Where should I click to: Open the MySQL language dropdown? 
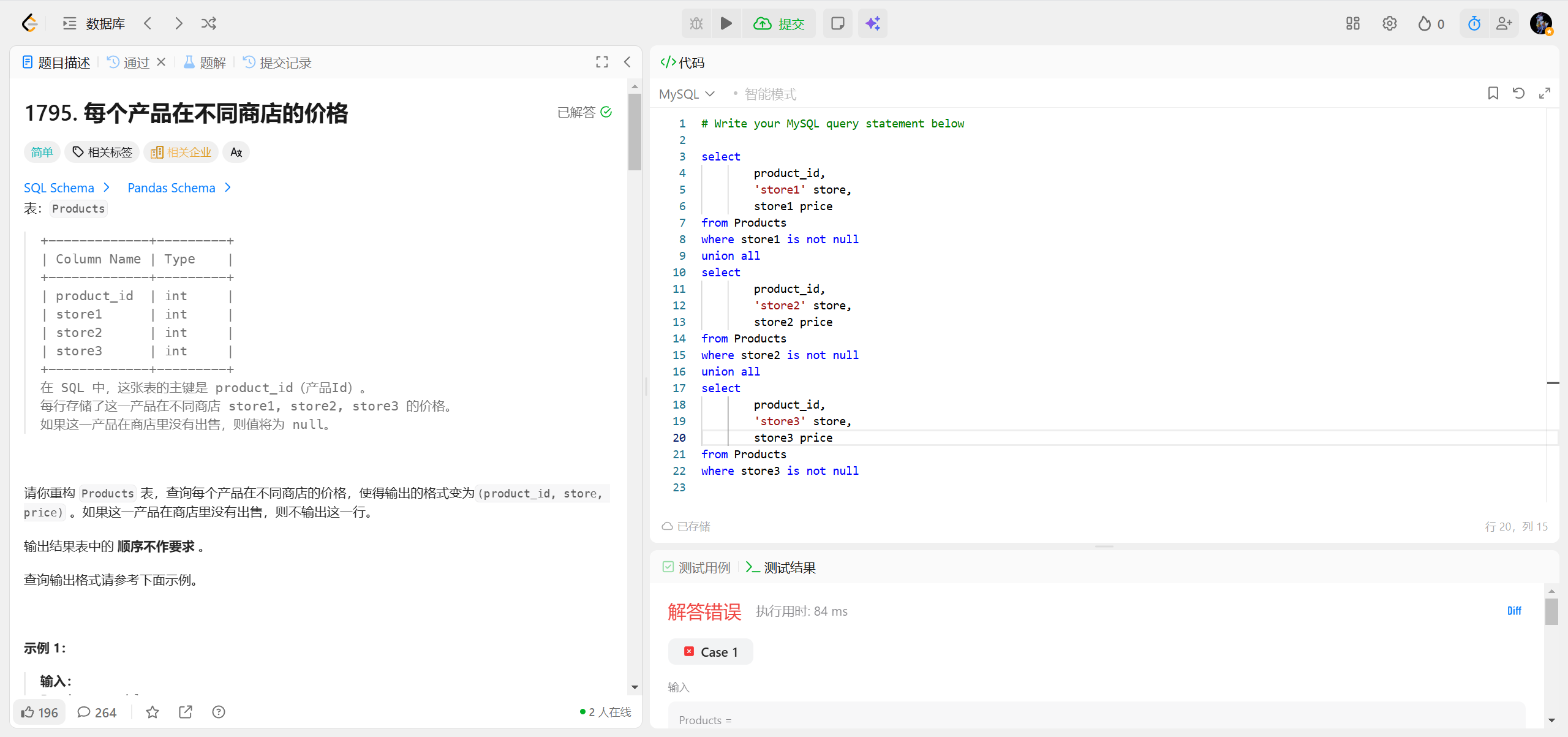click(x=687, y=94)
